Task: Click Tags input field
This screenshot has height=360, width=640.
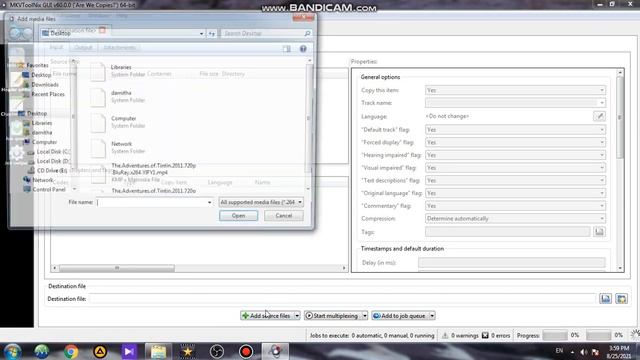Action: (x=507, y=232)
